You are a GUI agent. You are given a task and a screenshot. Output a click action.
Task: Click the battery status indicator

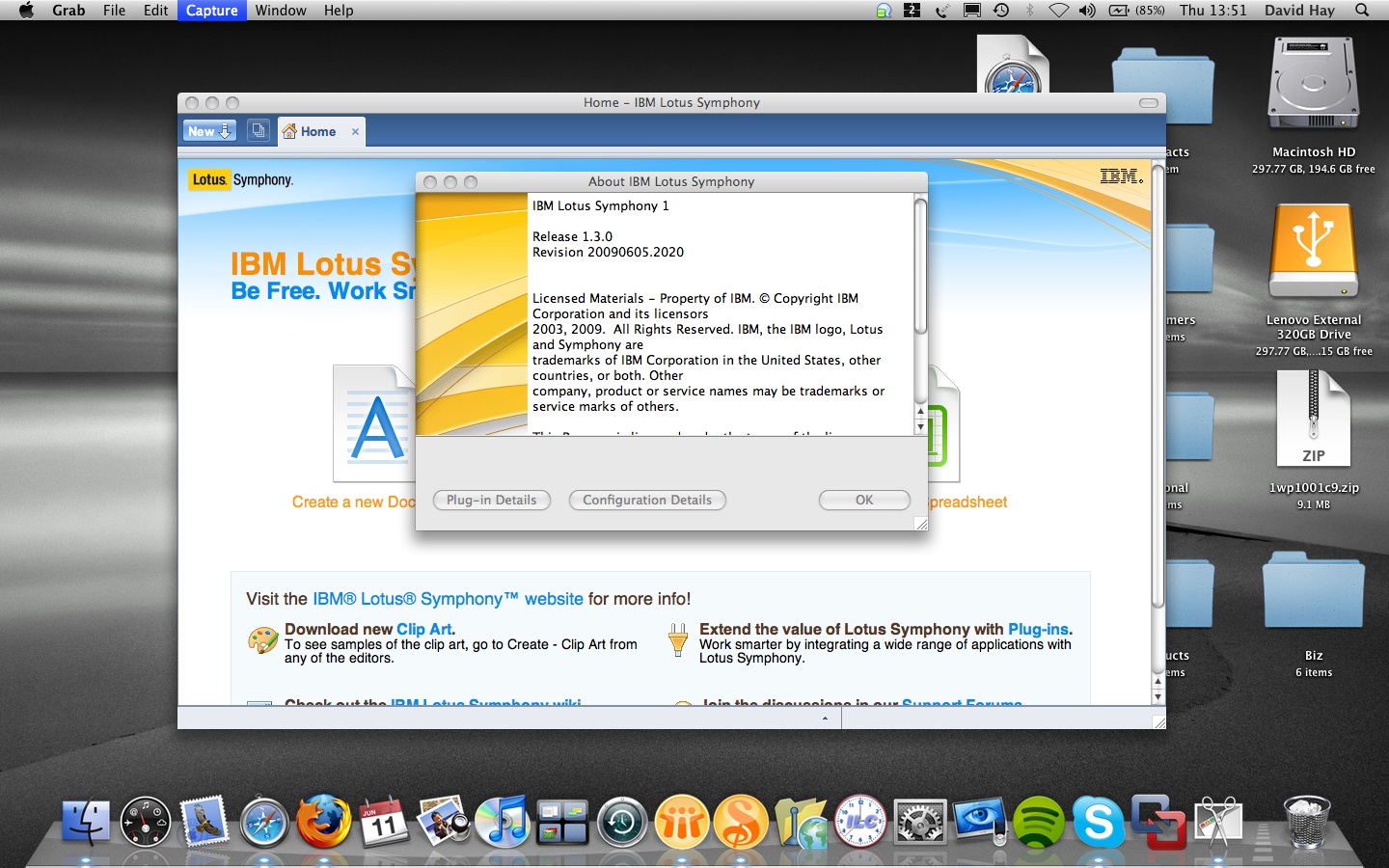pos(1137,11)
